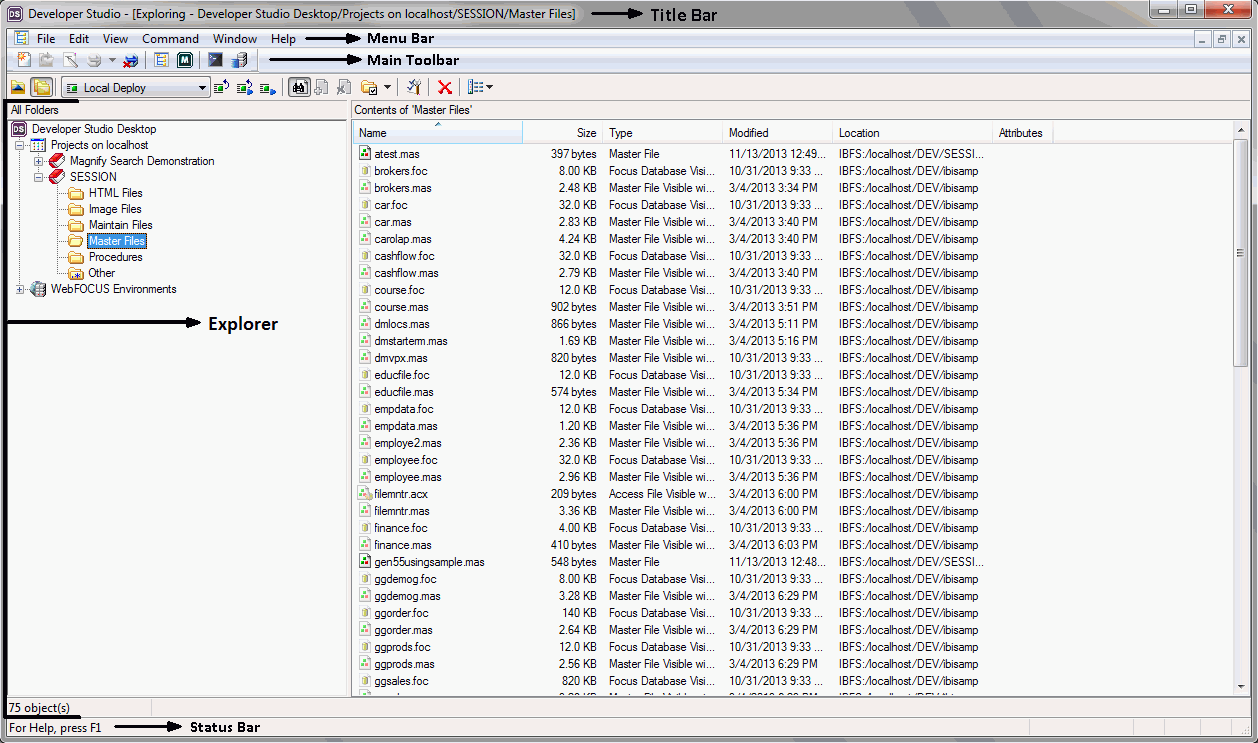Open the dark command console icon
1258x743 pixels.
point(215,61)
